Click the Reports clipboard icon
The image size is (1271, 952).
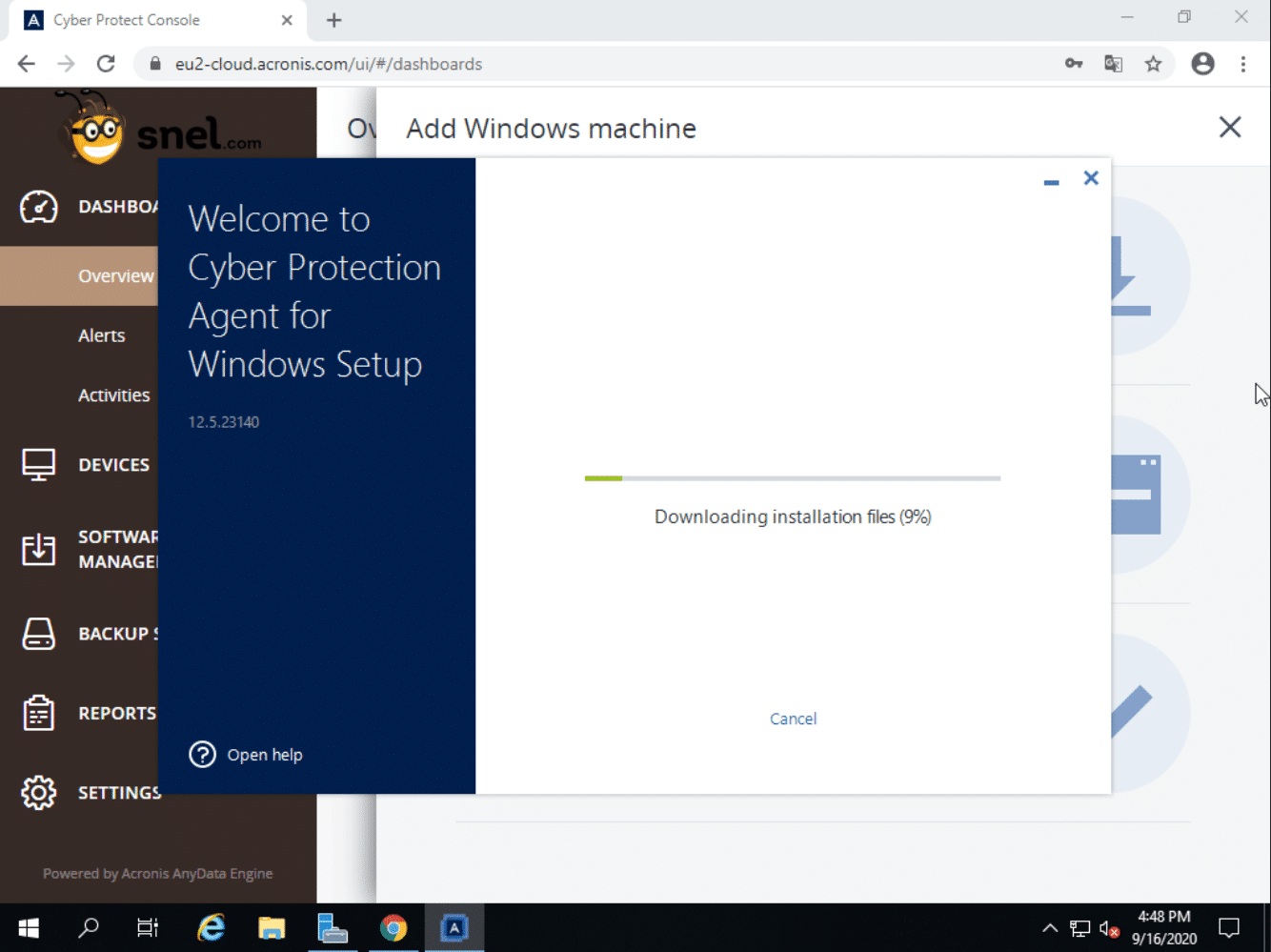(x=38, y=713)
